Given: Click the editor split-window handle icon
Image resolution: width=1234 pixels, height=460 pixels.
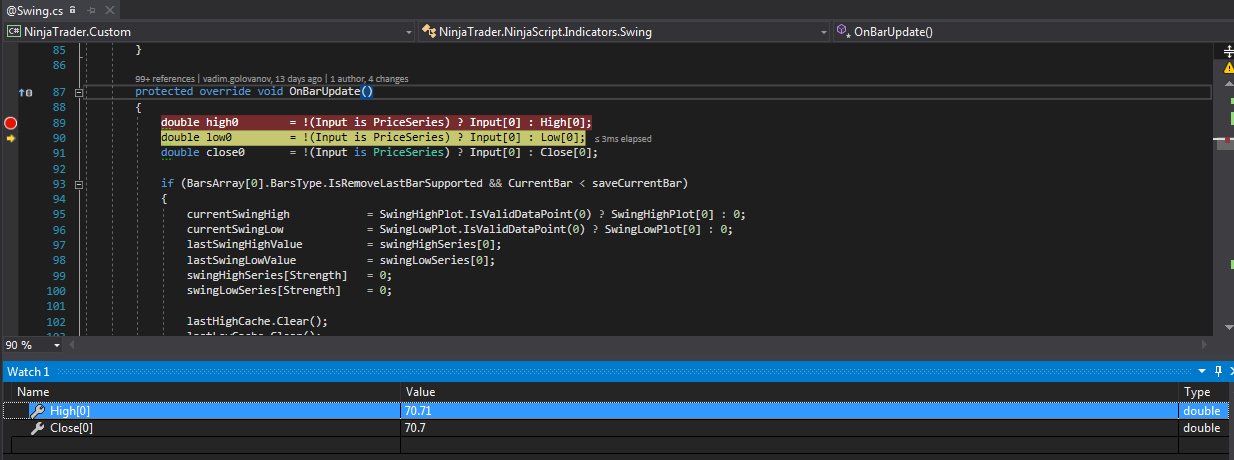Looking at the screenshot, I should click(1228, 49).
